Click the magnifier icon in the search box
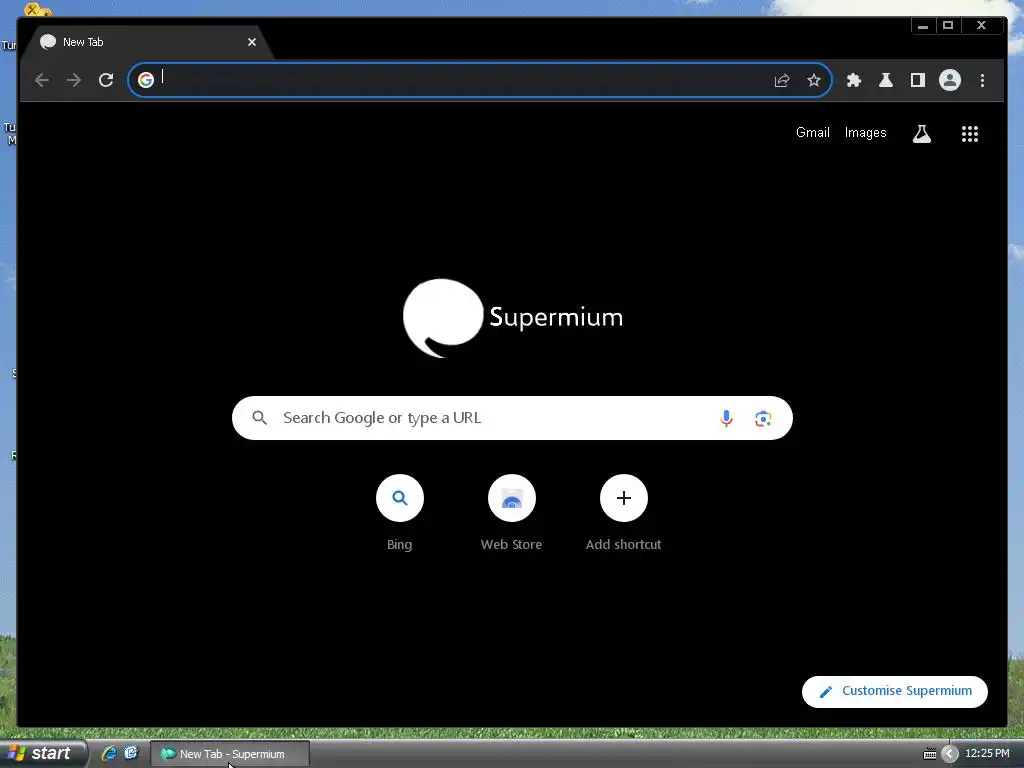The height and width of the screenshot is (768, 1024). (259, 418)
